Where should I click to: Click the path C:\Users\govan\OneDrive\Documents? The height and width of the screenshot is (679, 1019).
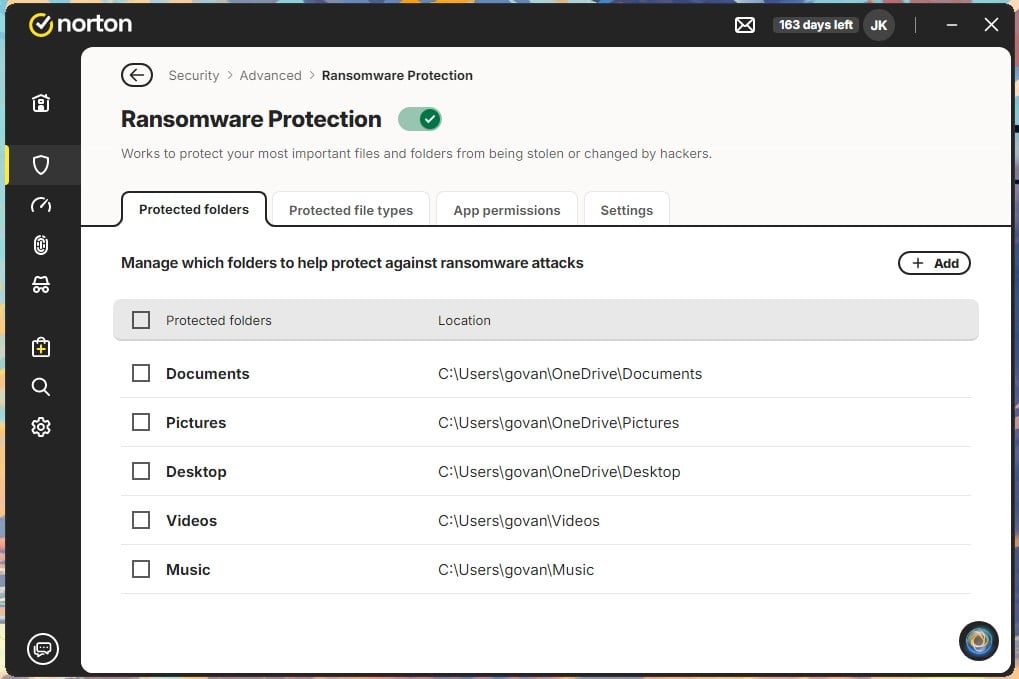(570, 374)
